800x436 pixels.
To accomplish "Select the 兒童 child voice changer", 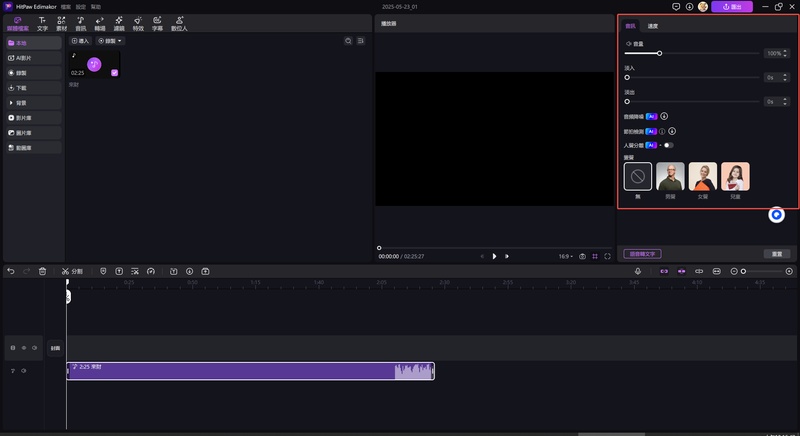I will click(x=735, y=176).
